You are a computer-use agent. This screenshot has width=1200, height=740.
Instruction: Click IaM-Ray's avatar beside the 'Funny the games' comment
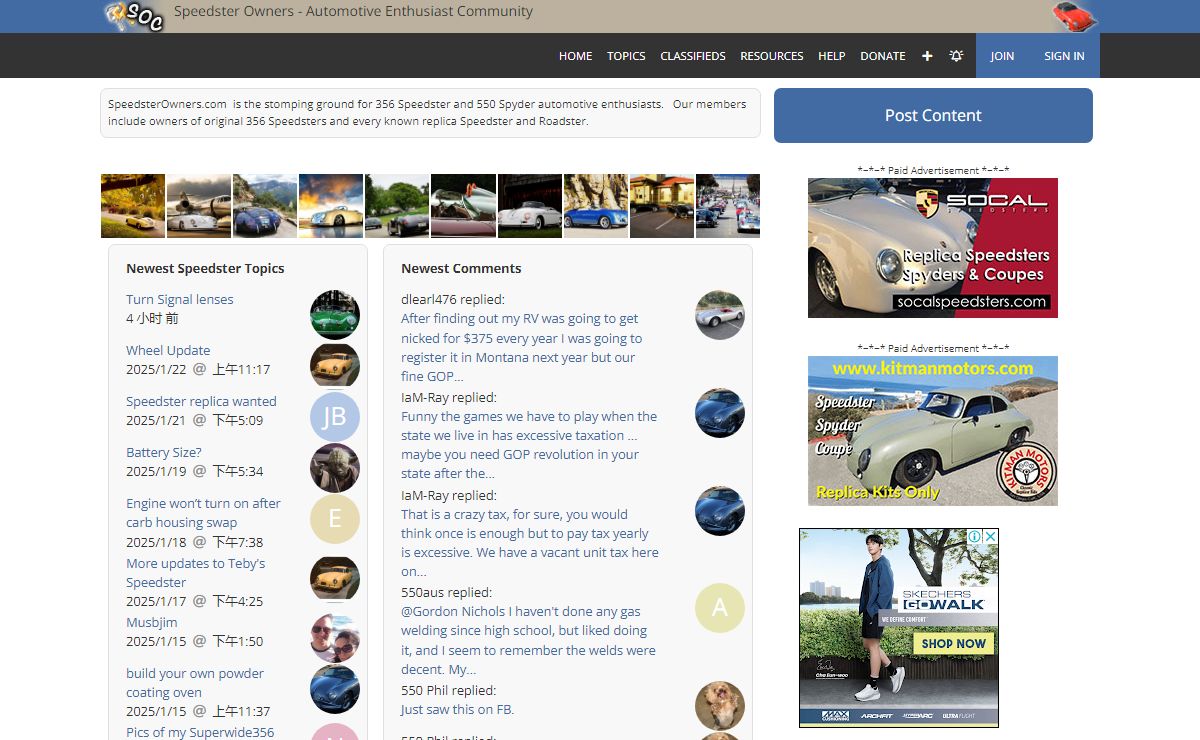pos(720,413)
